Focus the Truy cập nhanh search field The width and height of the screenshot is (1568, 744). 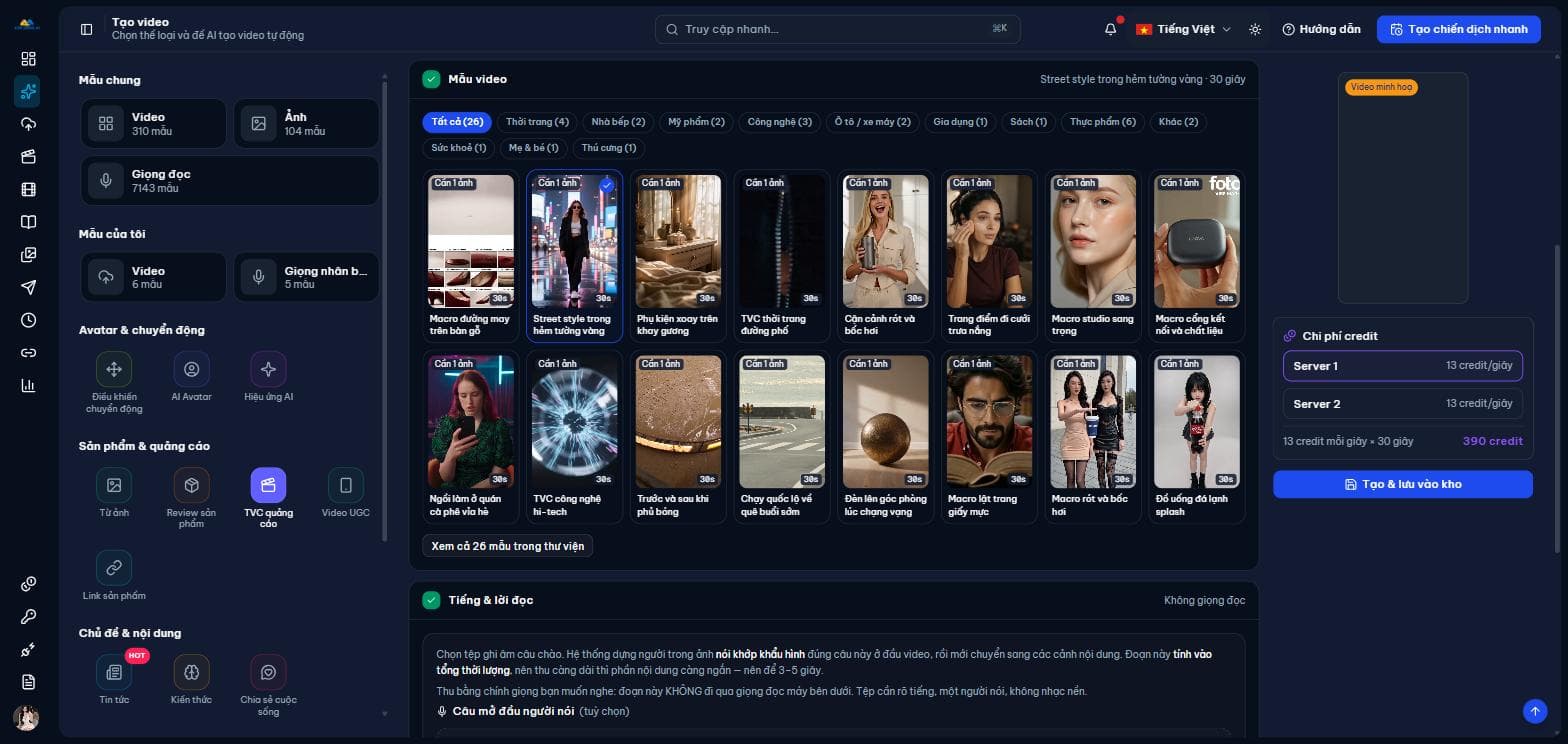(x=838, y=29)
